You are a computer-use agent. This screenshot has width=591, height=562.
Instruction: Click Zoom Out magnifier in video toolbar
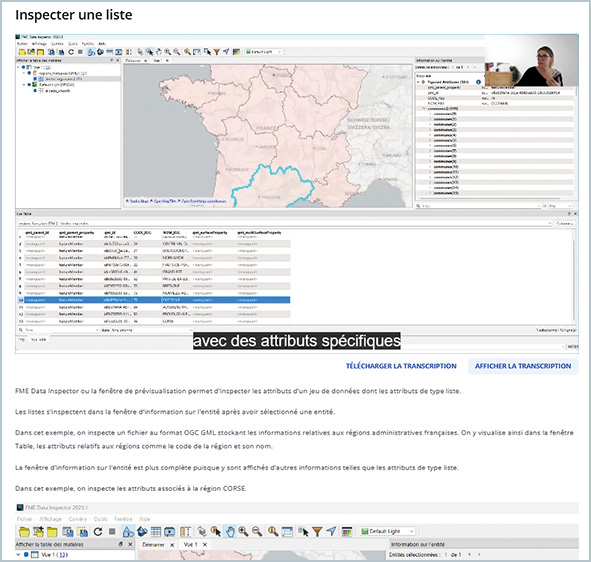pos(177,52)
